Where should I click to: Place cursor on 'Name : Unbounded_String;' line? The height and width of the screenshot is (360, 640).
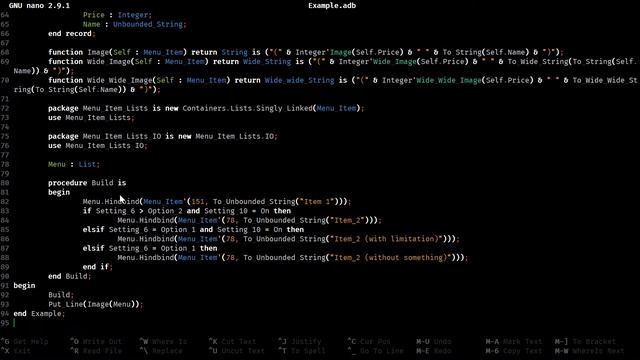click(134, 24)
